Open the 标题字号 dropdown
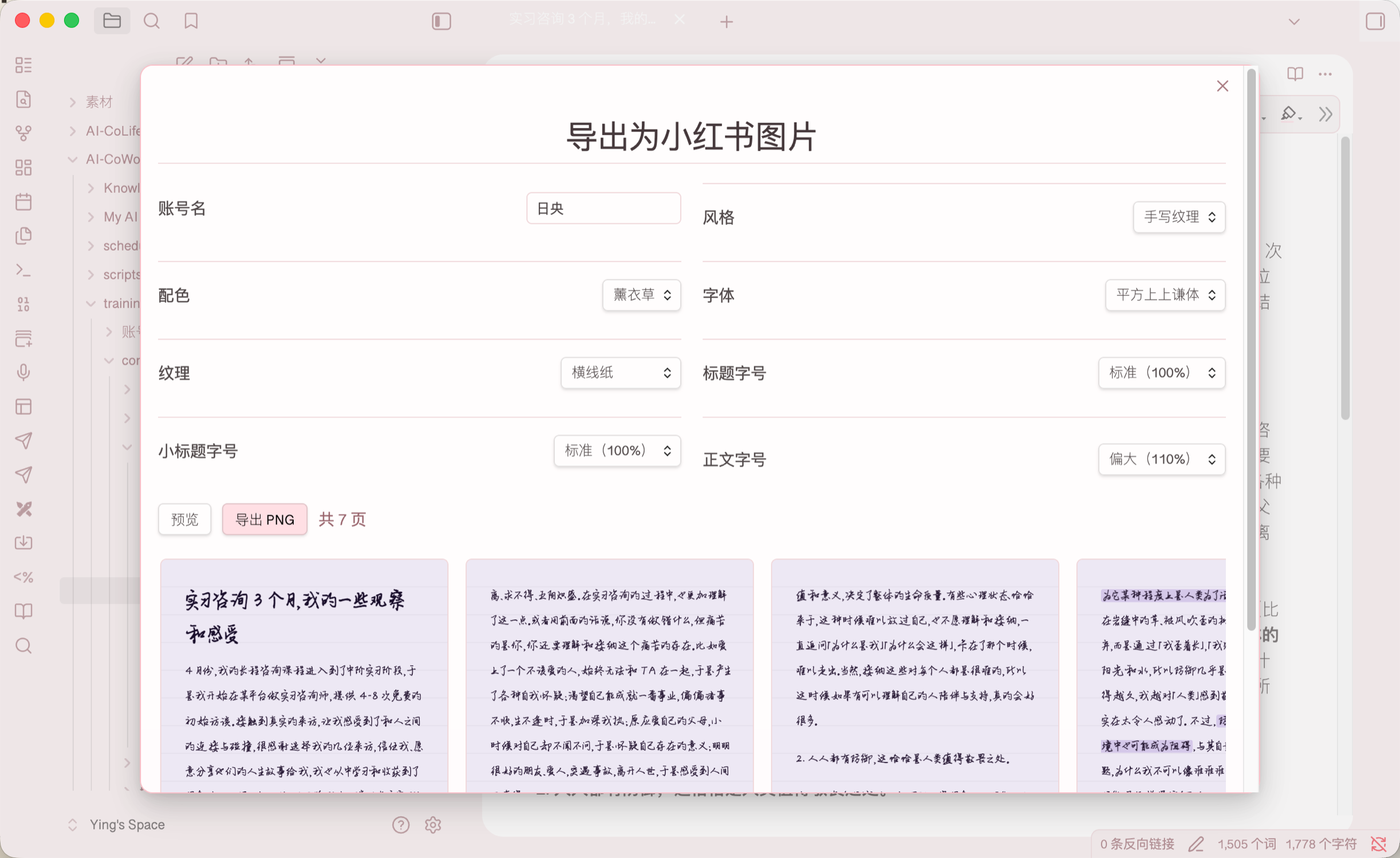Viewport: 1400px width, 858px height. [x=1162, y=373]
